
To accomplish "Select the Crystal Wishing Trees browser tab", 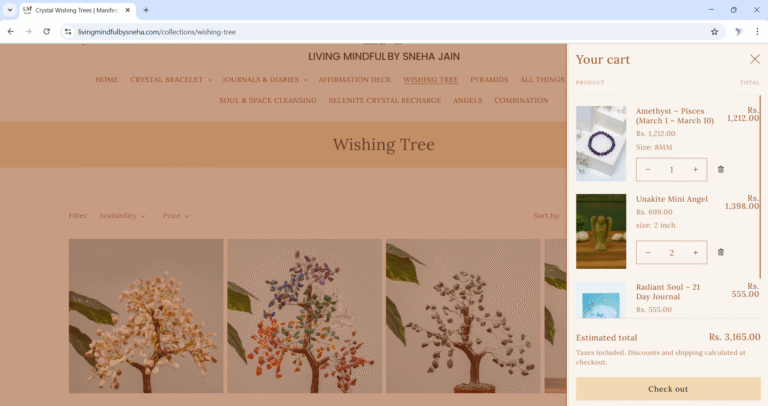I will click(76, 10).
